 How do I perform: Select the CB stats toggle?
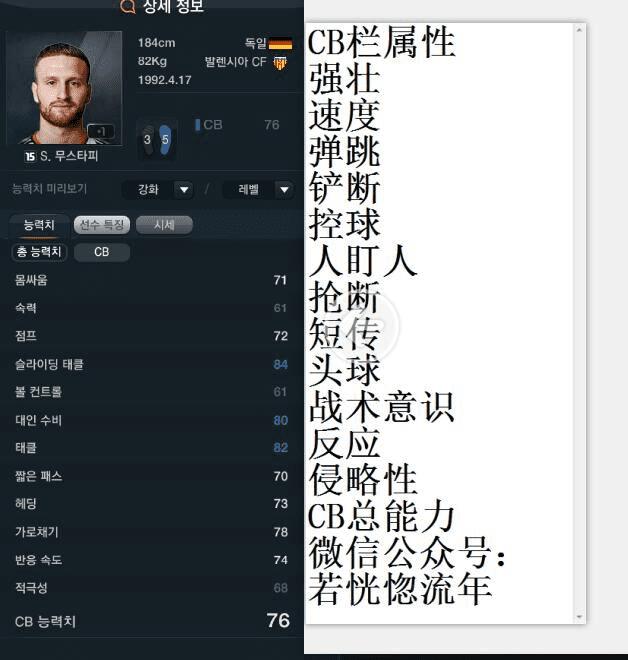102,252
